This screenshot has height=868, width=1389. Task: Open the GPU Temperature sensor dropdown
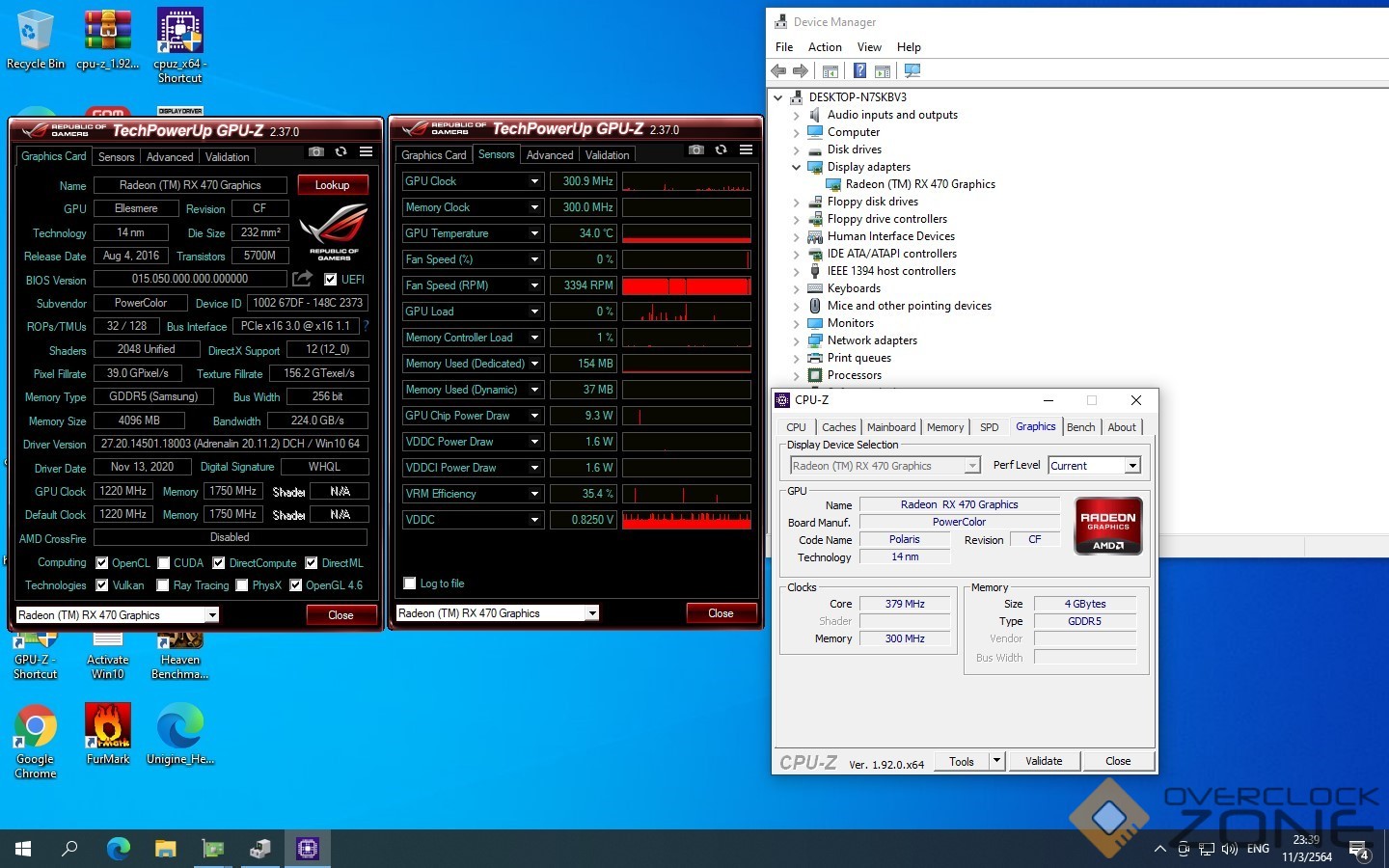tap(534, 233)
